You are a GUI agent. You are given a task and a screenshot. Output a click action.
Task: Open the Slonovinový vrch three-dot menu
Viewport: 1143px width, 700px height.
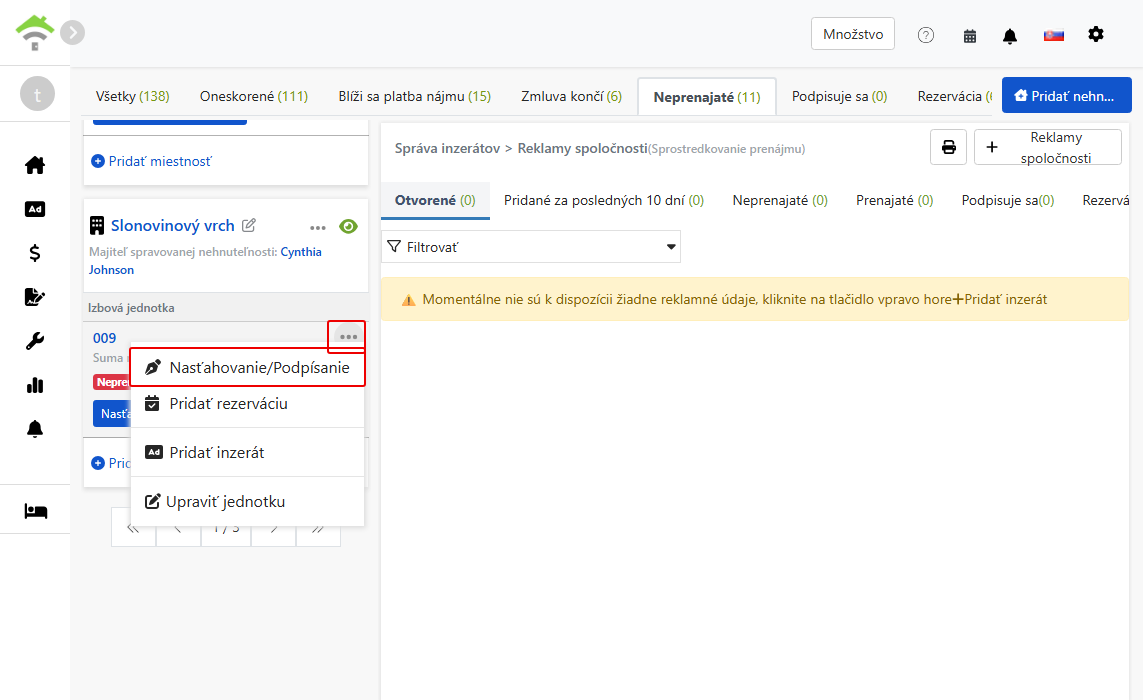coord(318,228)
